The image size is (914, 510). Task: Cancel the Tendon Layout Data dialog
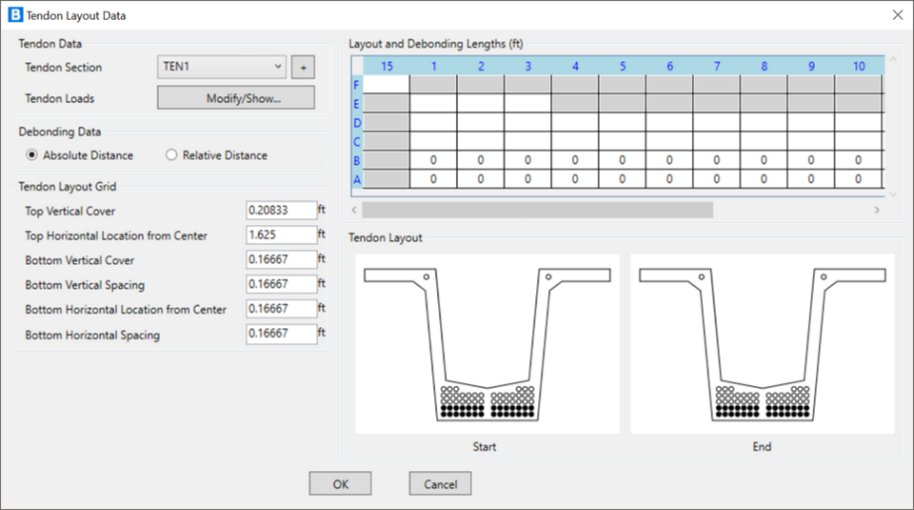pyautogui.click(x=439, y=483)
